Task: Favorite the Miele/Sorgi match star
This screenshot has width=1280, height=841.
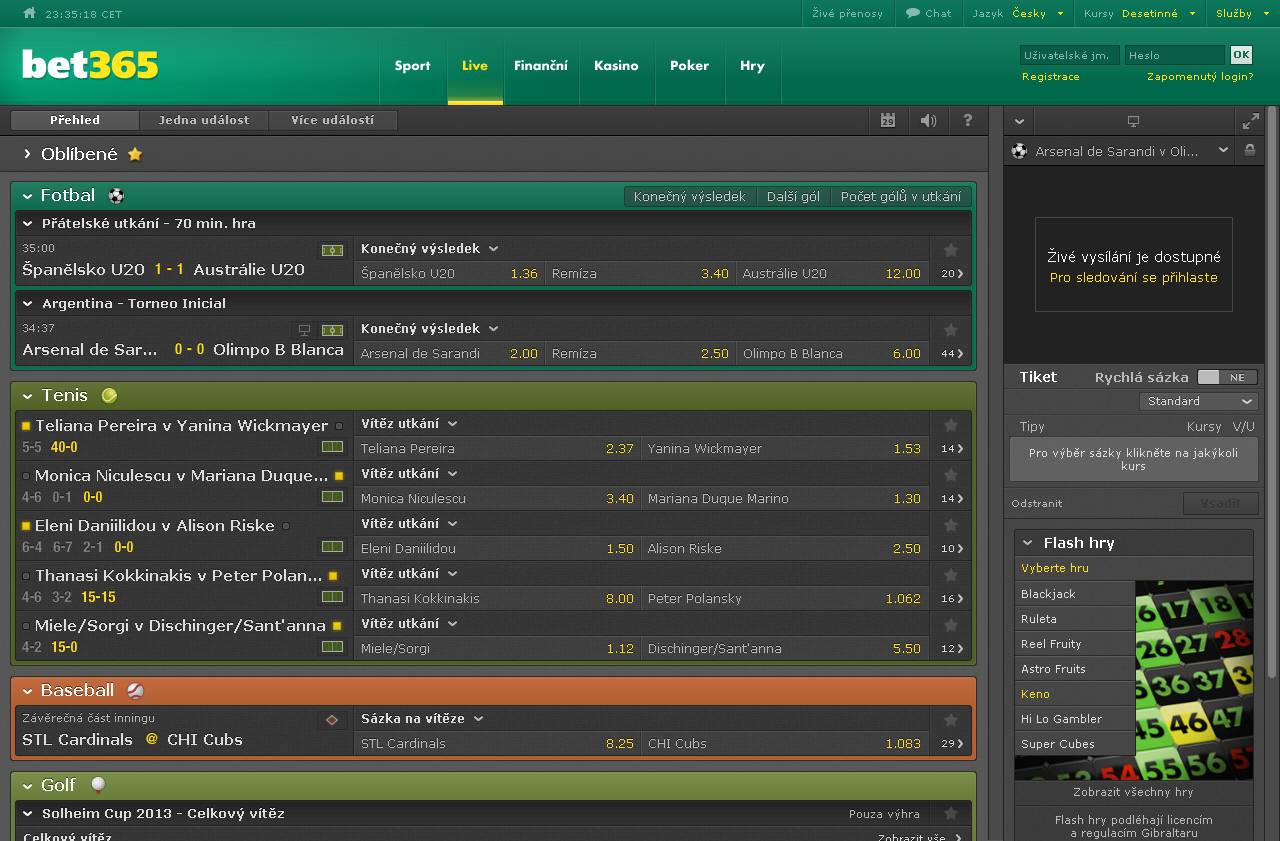Action: point(951,624)
